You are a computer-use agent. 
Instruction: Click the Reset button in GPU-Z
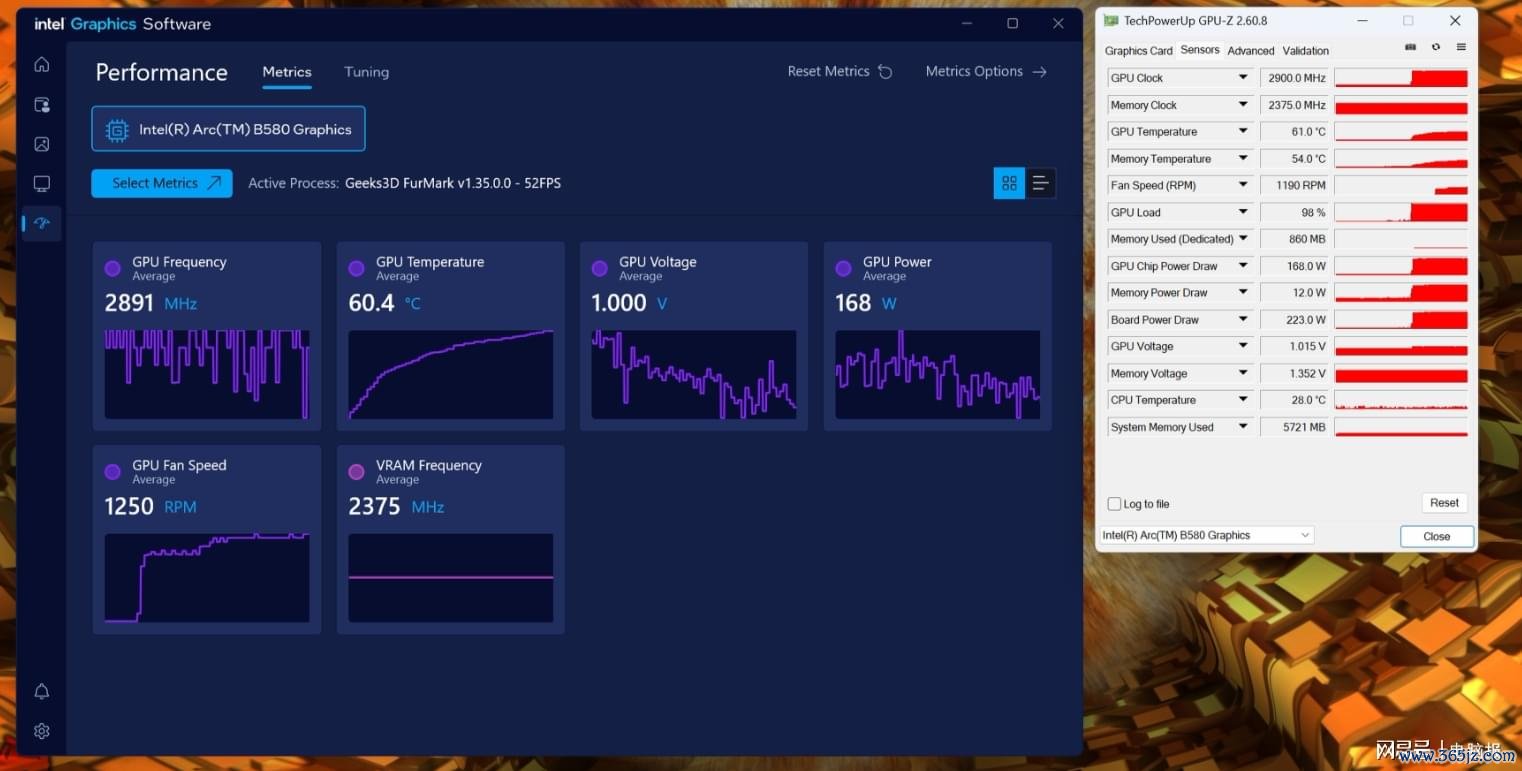pos(1444,503)
